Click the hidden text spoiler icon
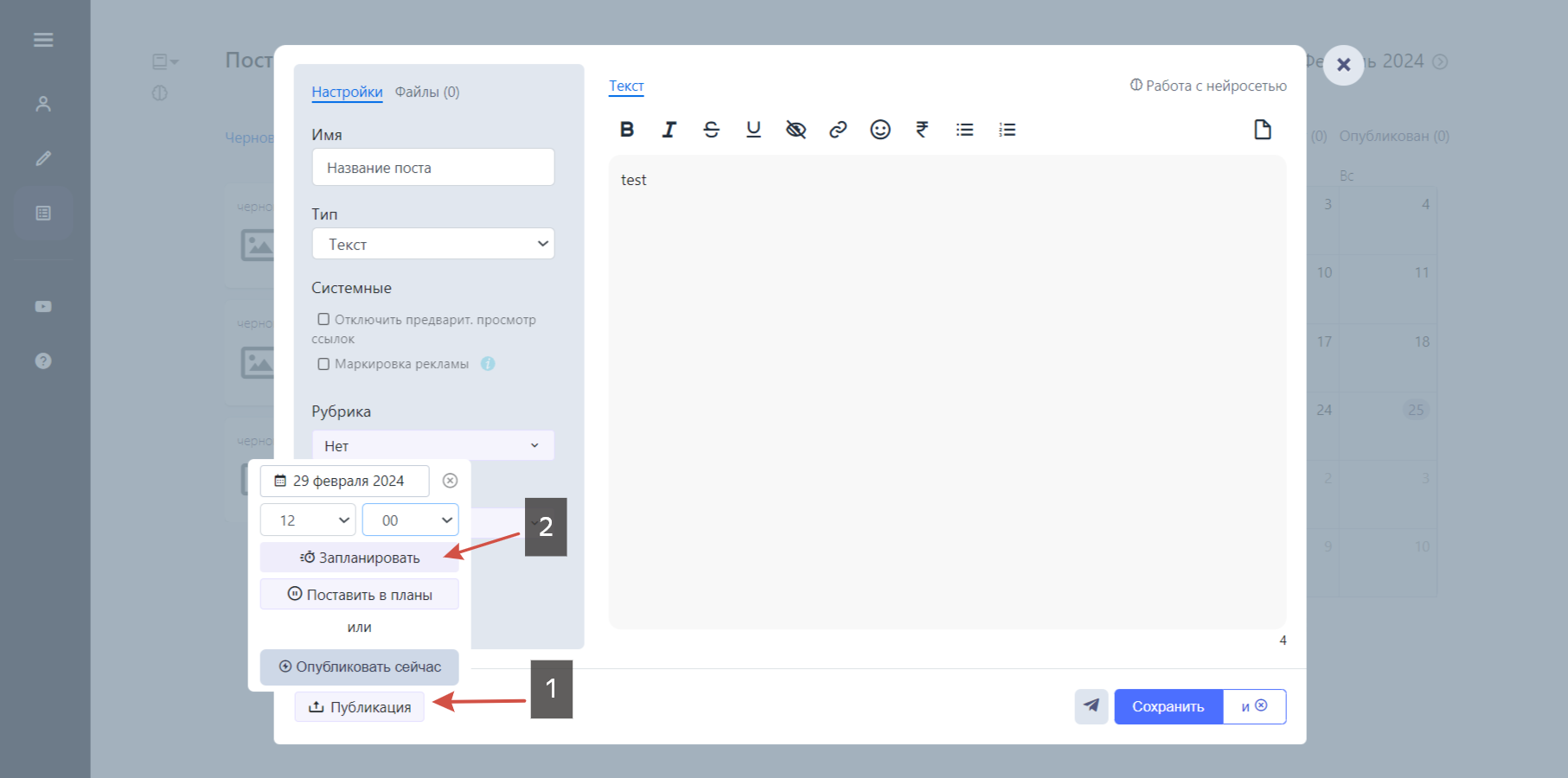The width and height of the screenshot is (1568, 778). coord(796,130)
